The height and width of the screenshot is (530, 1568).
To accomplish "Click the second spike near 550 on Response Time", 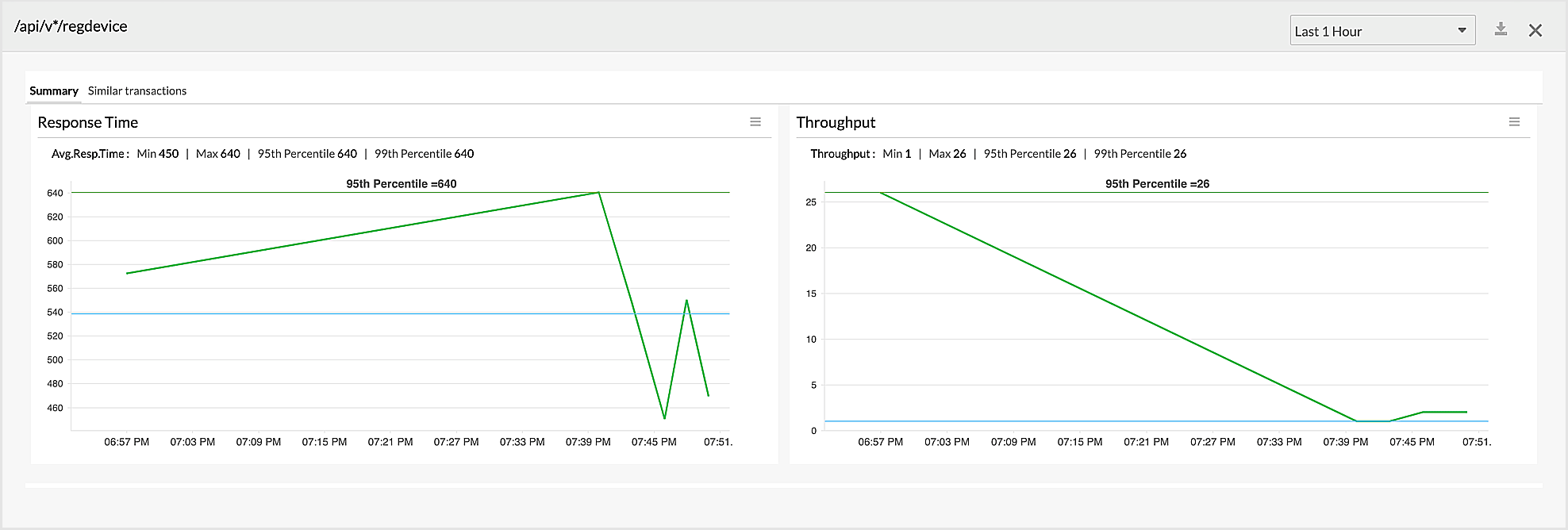I will click(686, 301).
